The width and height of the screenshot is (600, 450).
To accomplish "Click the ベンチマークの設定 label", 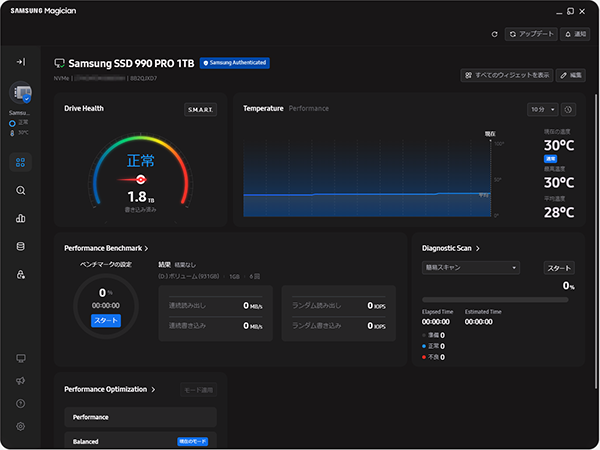I will pos(106,264).
